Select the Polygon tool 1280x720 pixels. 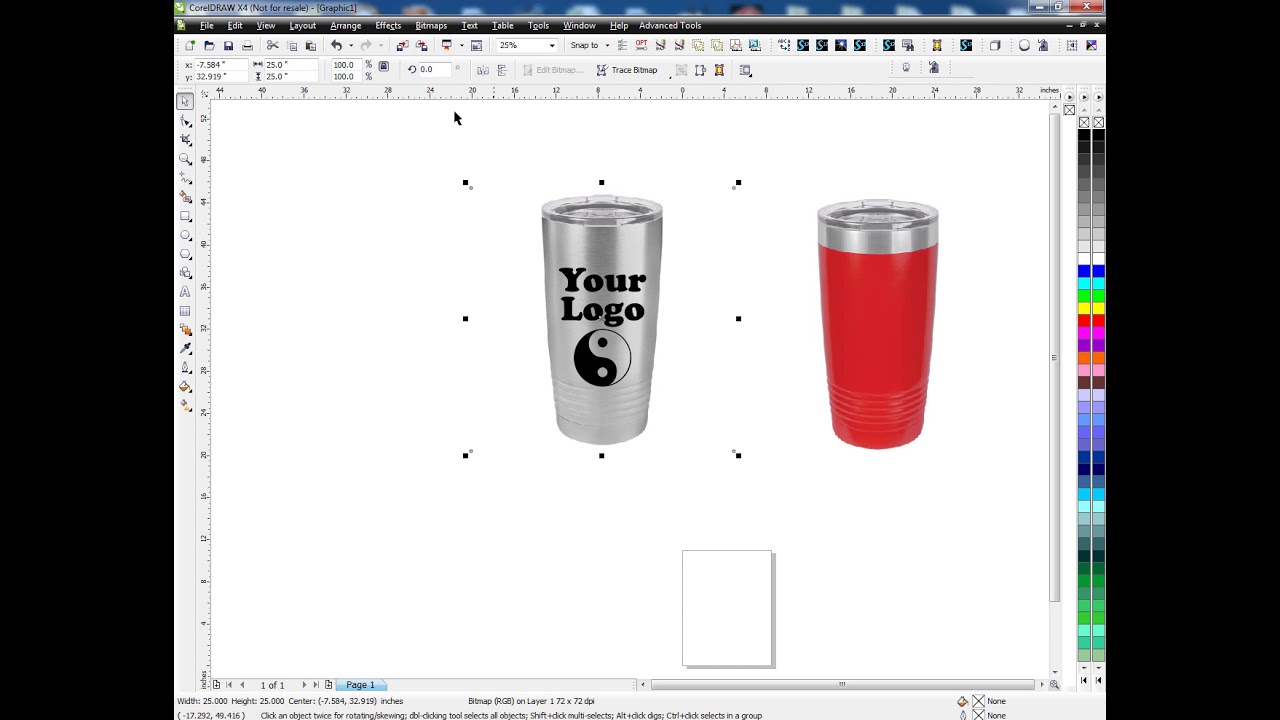click(185, 254)
